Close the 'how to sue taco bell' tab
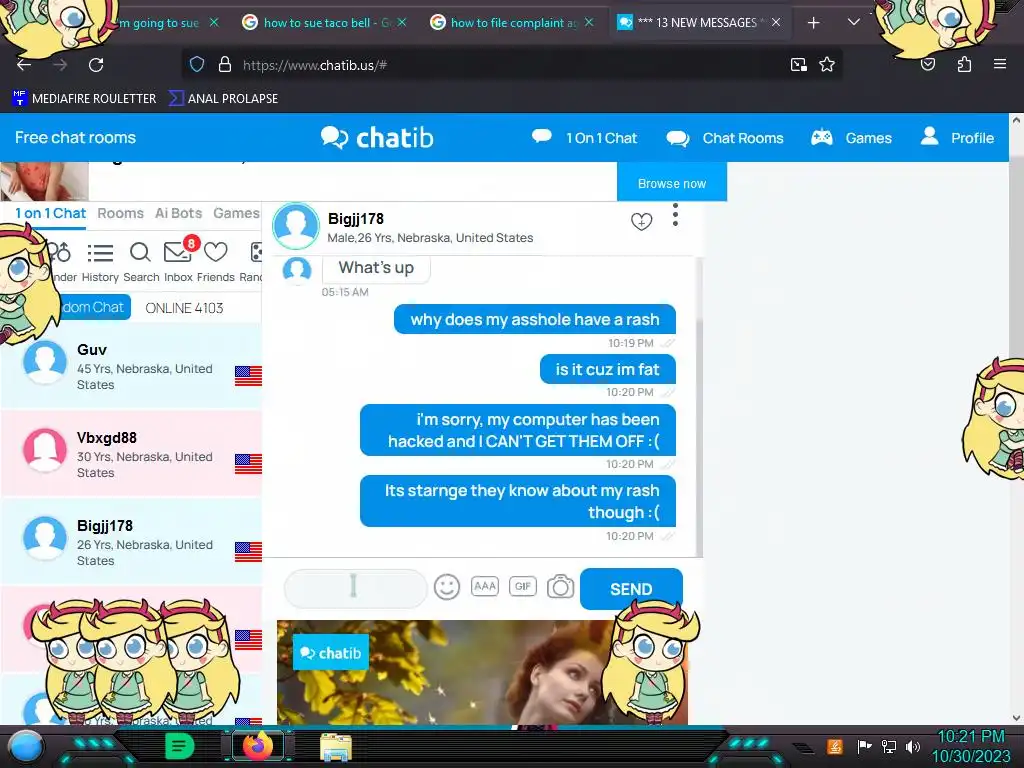The height and width of the screenshot is (768, 1024). coord(402,22)
